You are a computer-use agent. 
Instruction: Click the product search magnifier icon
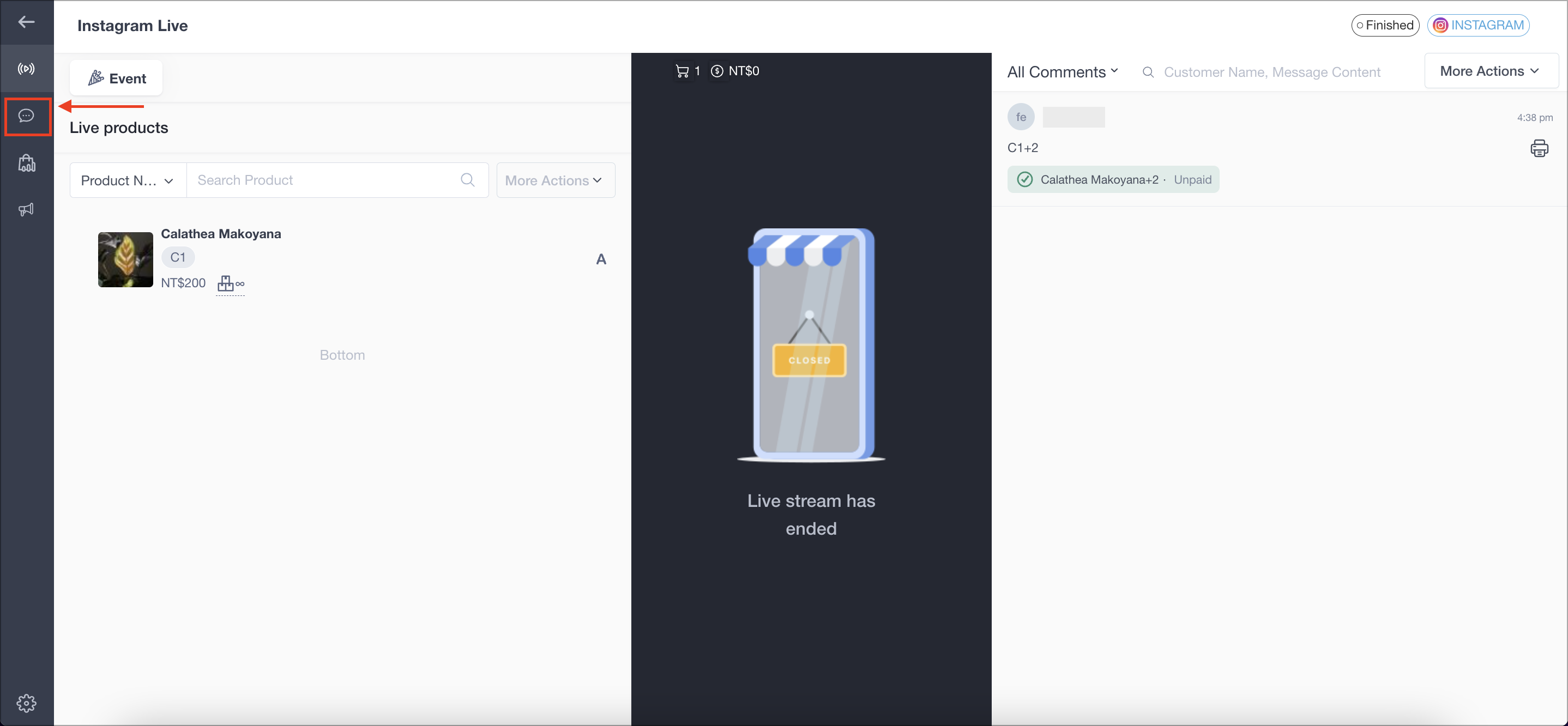(467, 180)
